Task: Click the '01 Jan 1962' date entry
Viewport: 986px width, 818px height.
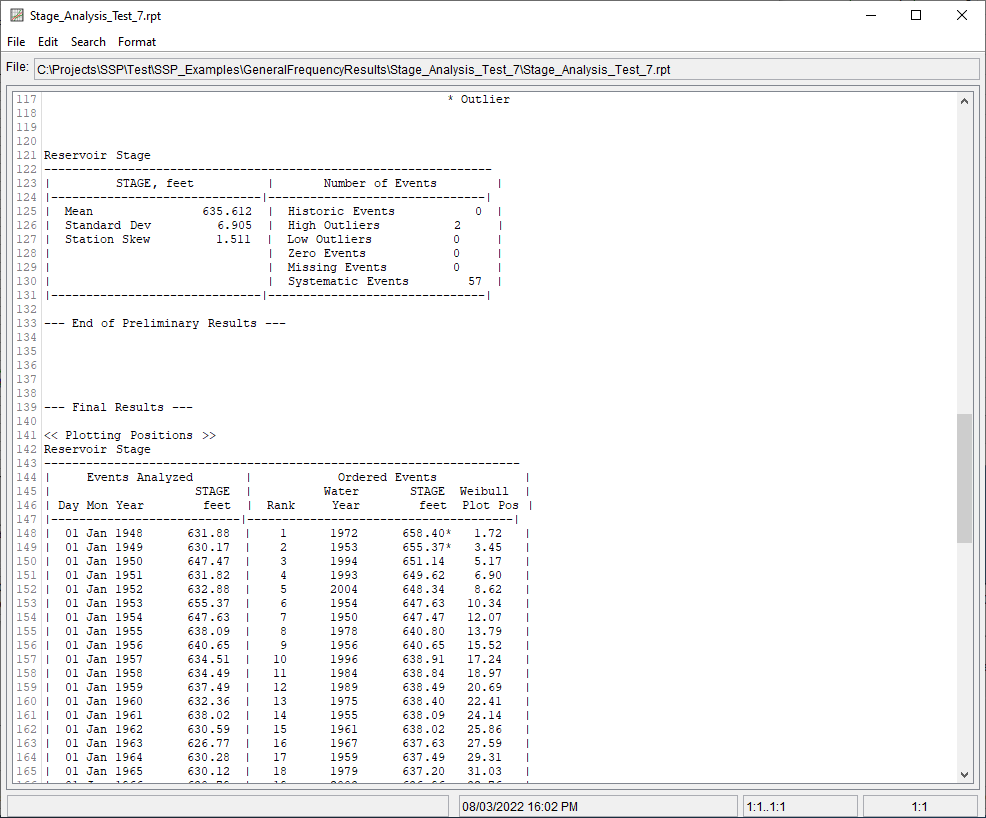Action: tap(104, 729)
